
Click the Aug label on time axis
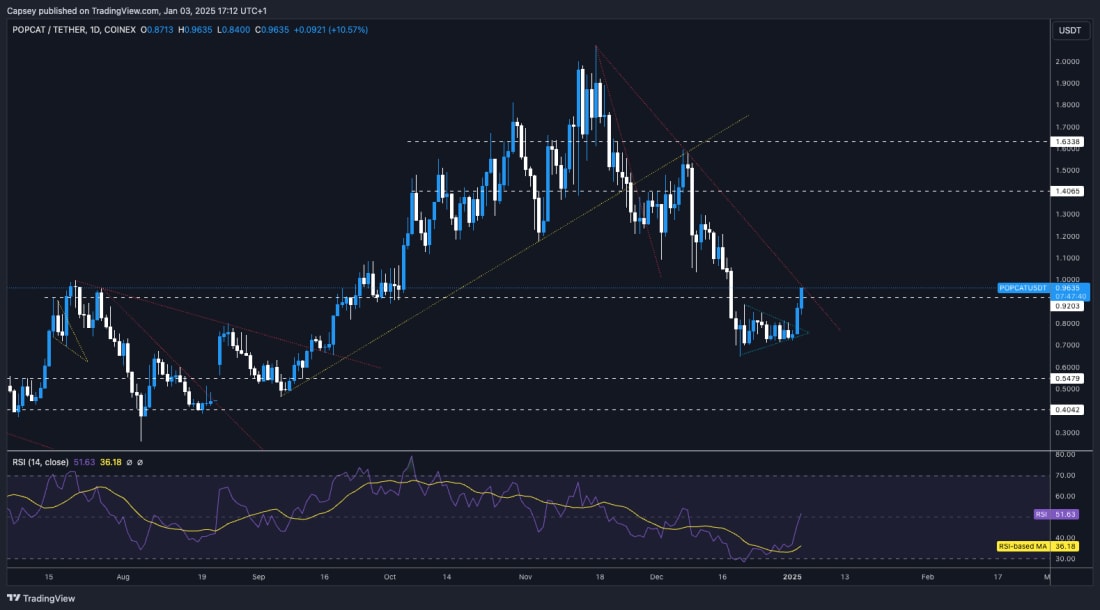point(123,577)
